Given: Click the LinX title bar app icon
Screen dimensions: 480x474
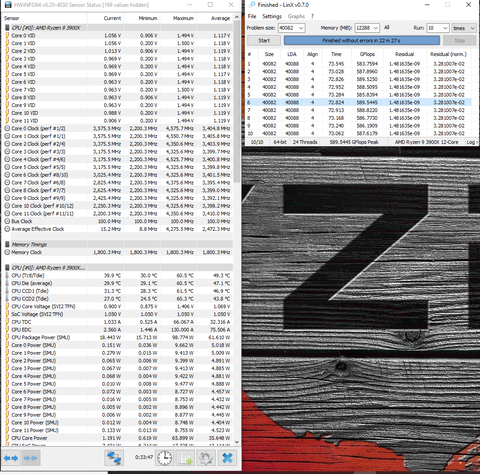Looking at the screenshot, I should pos(252,5).
